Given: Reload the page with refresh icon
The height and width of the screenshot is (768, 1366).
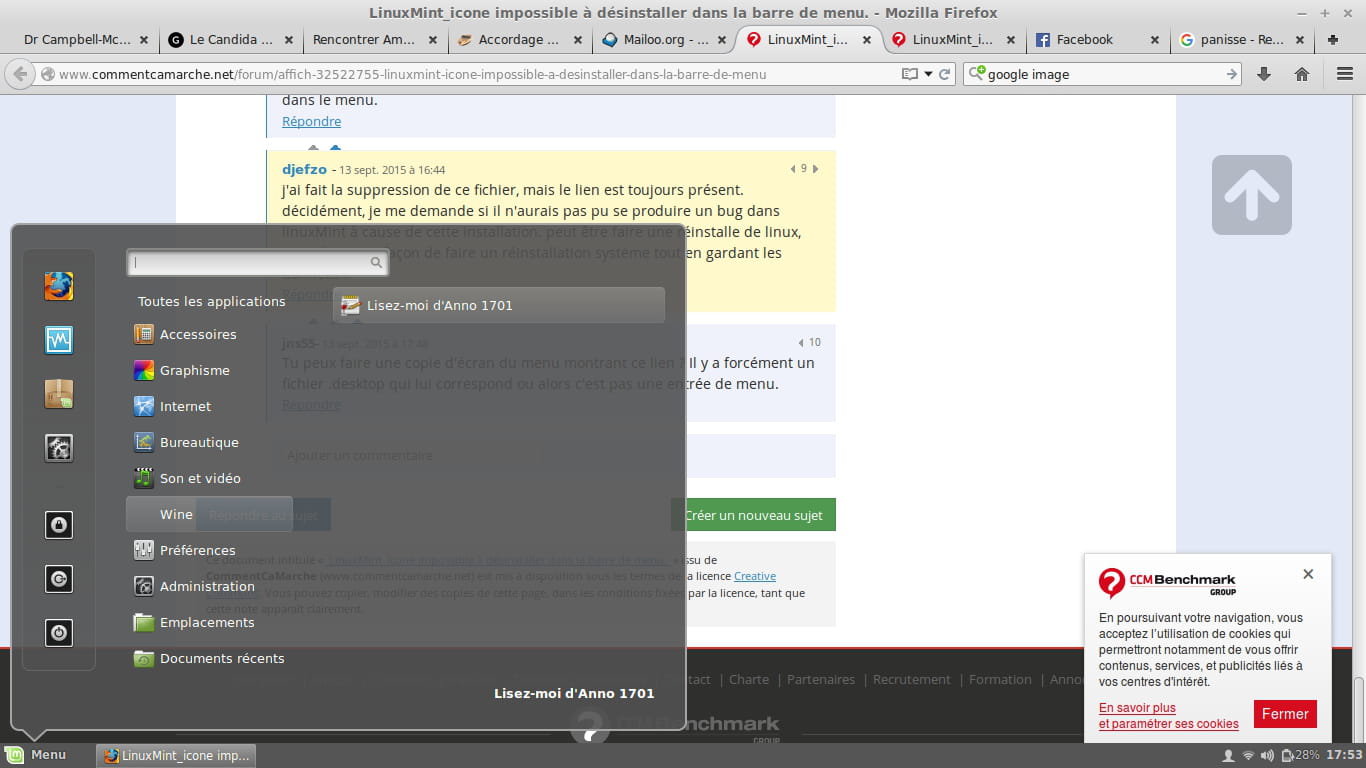Looking at the screenshot, I should [944, 74].
